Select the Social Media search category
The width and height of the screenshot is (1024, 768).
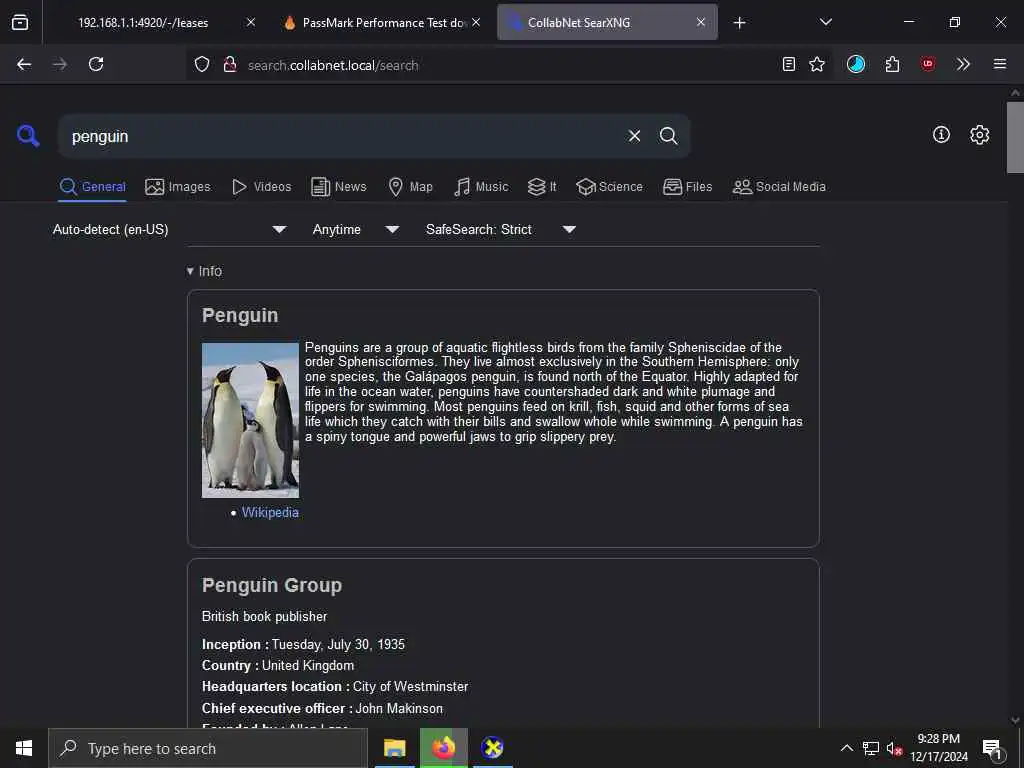coord(779,187)
